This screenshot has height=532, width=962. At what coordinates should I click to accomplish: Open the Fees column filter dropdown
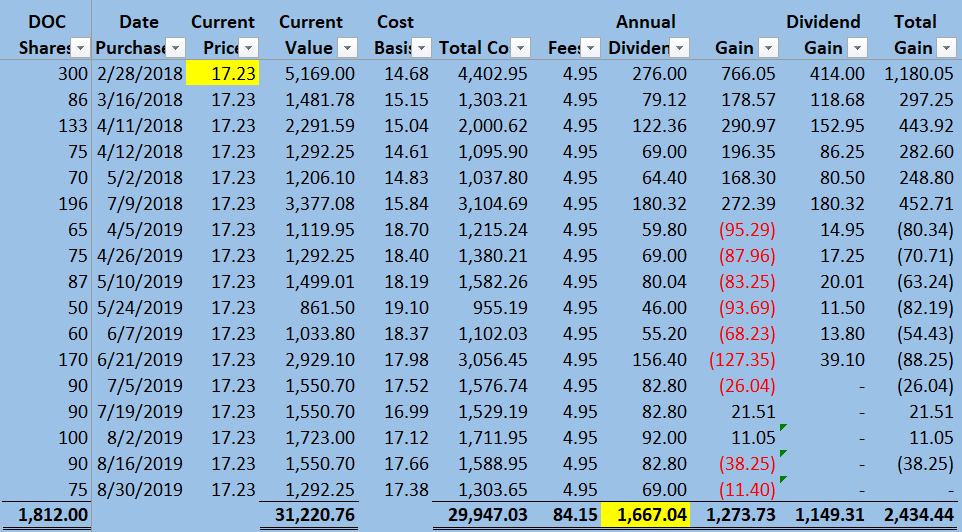(x=590, y=47)
